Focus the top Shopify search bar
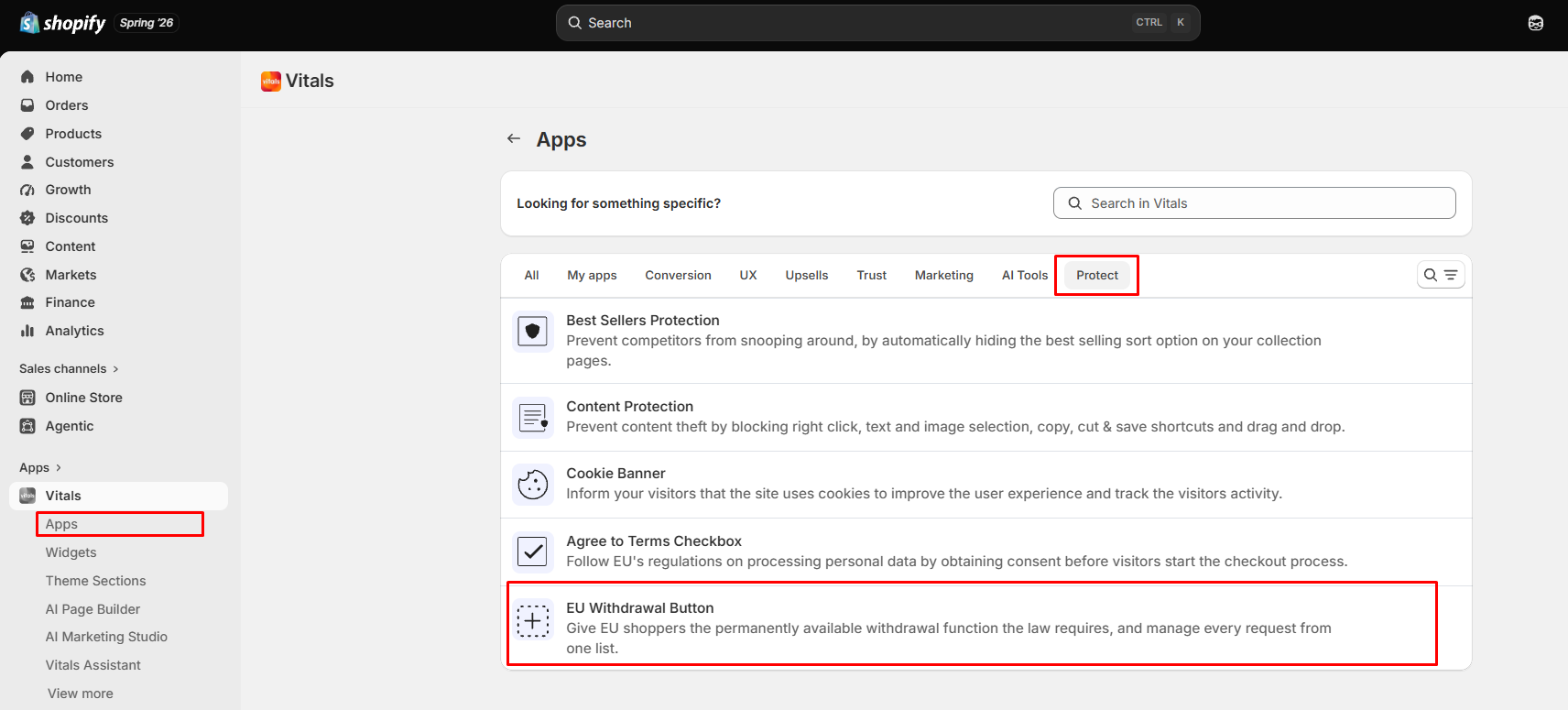The image size is (1568, 710). (877, 23)
